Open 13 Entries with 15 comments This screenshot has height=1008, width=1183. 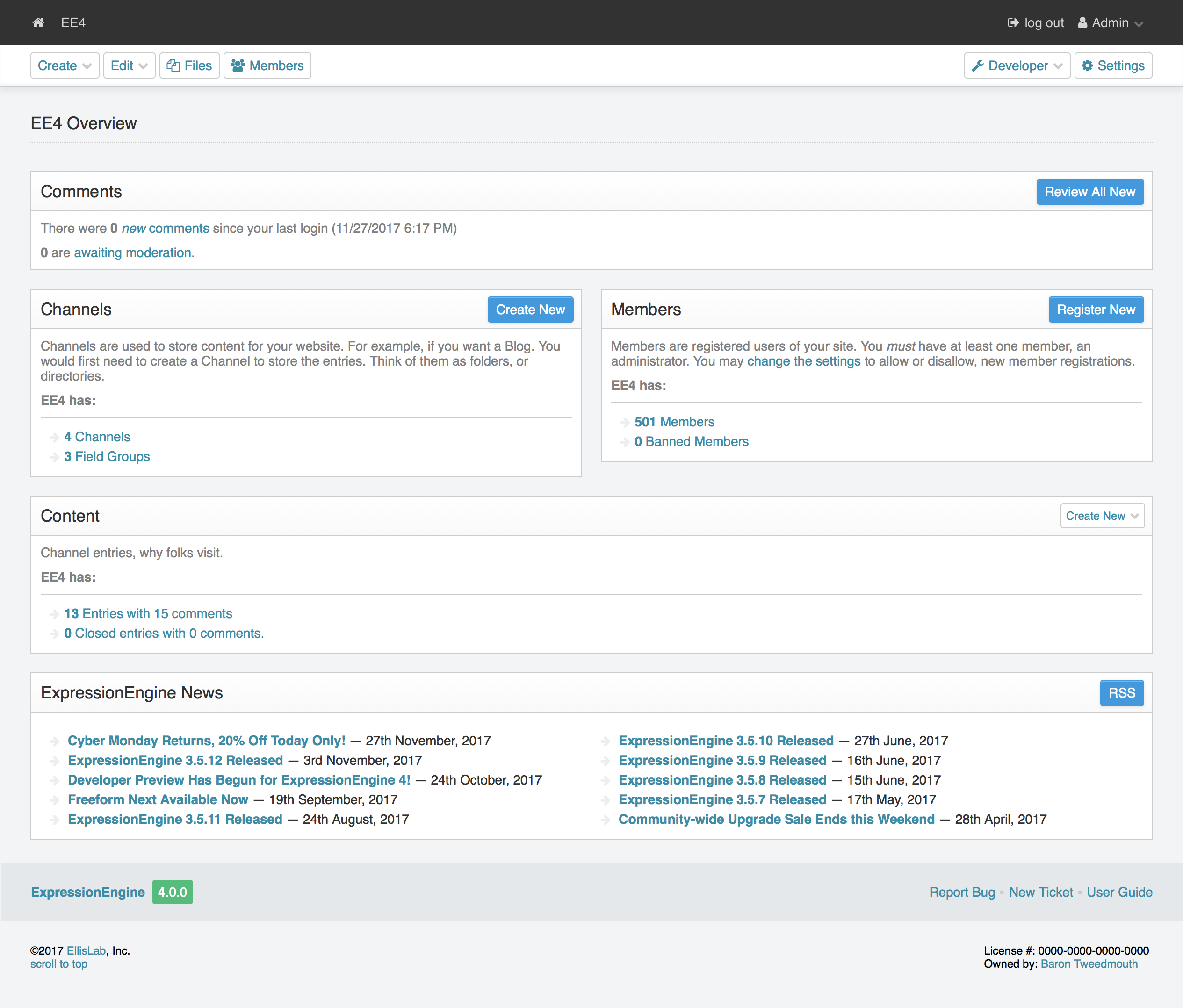(x=148, y=613)
